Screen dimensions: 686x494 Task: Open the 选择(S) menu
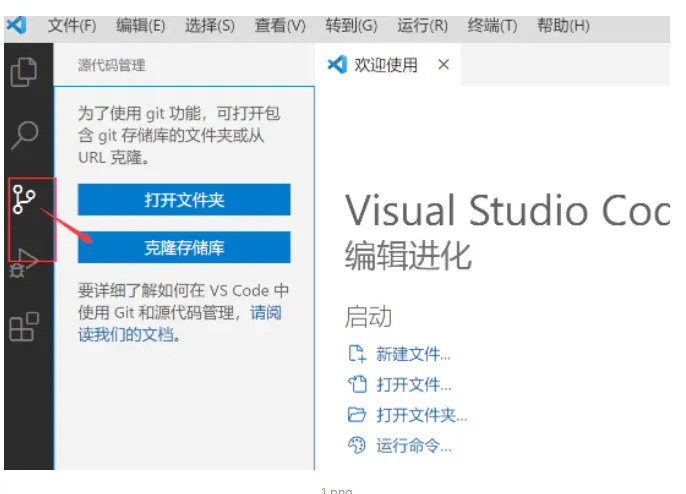coord(210,25)
